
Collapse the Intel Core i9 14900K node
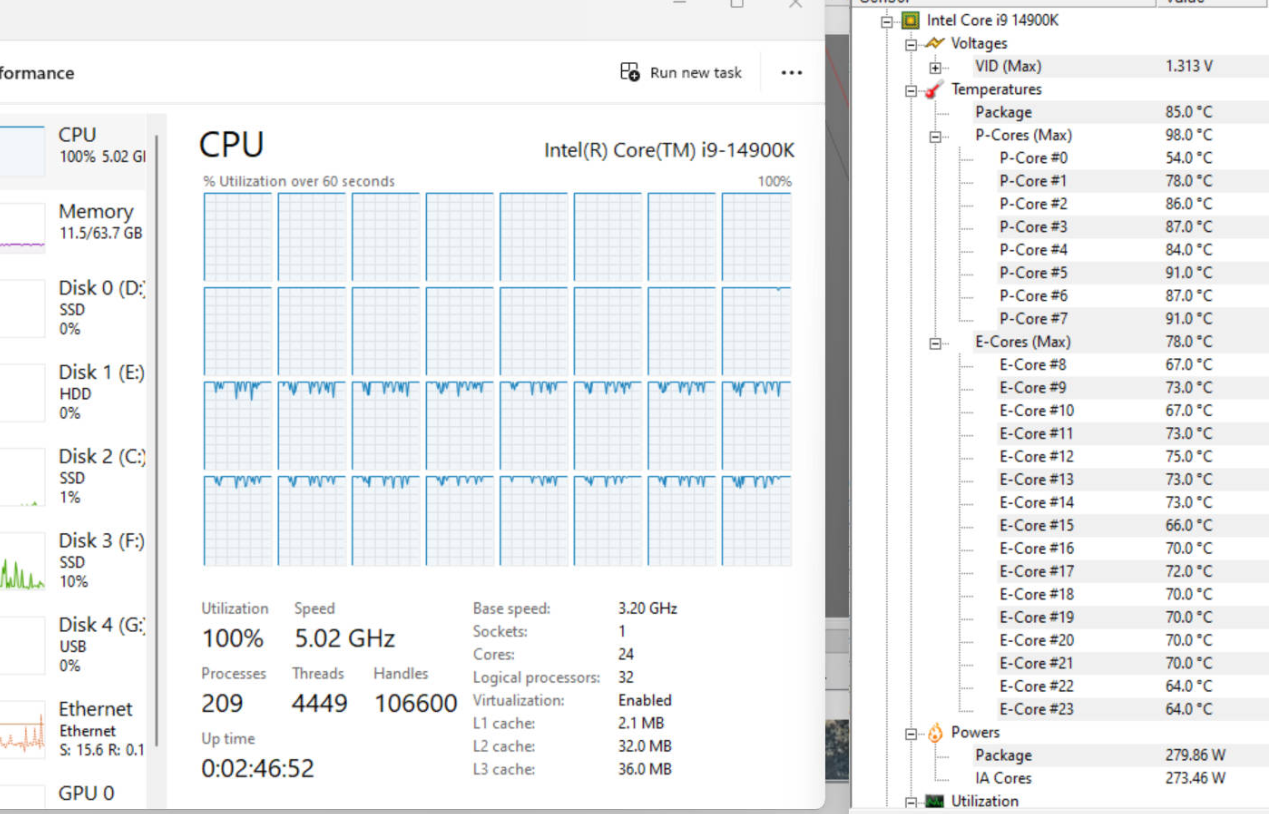click(x=887, y=20)
